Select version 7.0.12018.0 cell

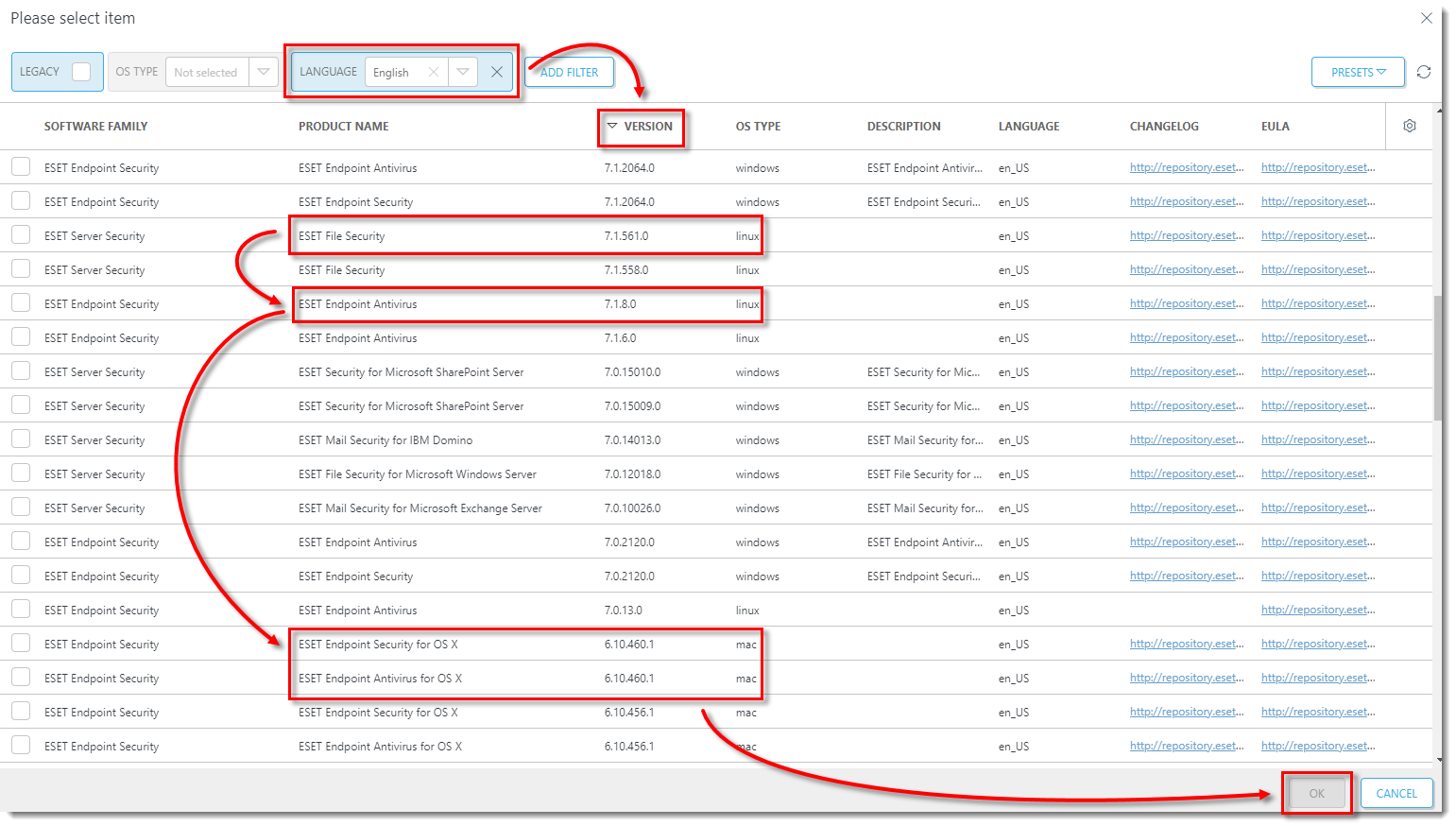[x=632, y=474]
